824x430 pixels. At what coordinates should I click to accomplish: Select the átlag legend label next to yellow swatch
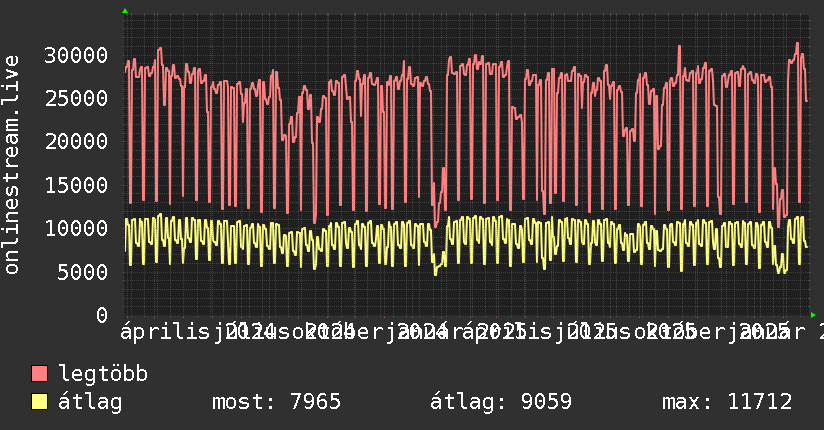tap(90, 402)
